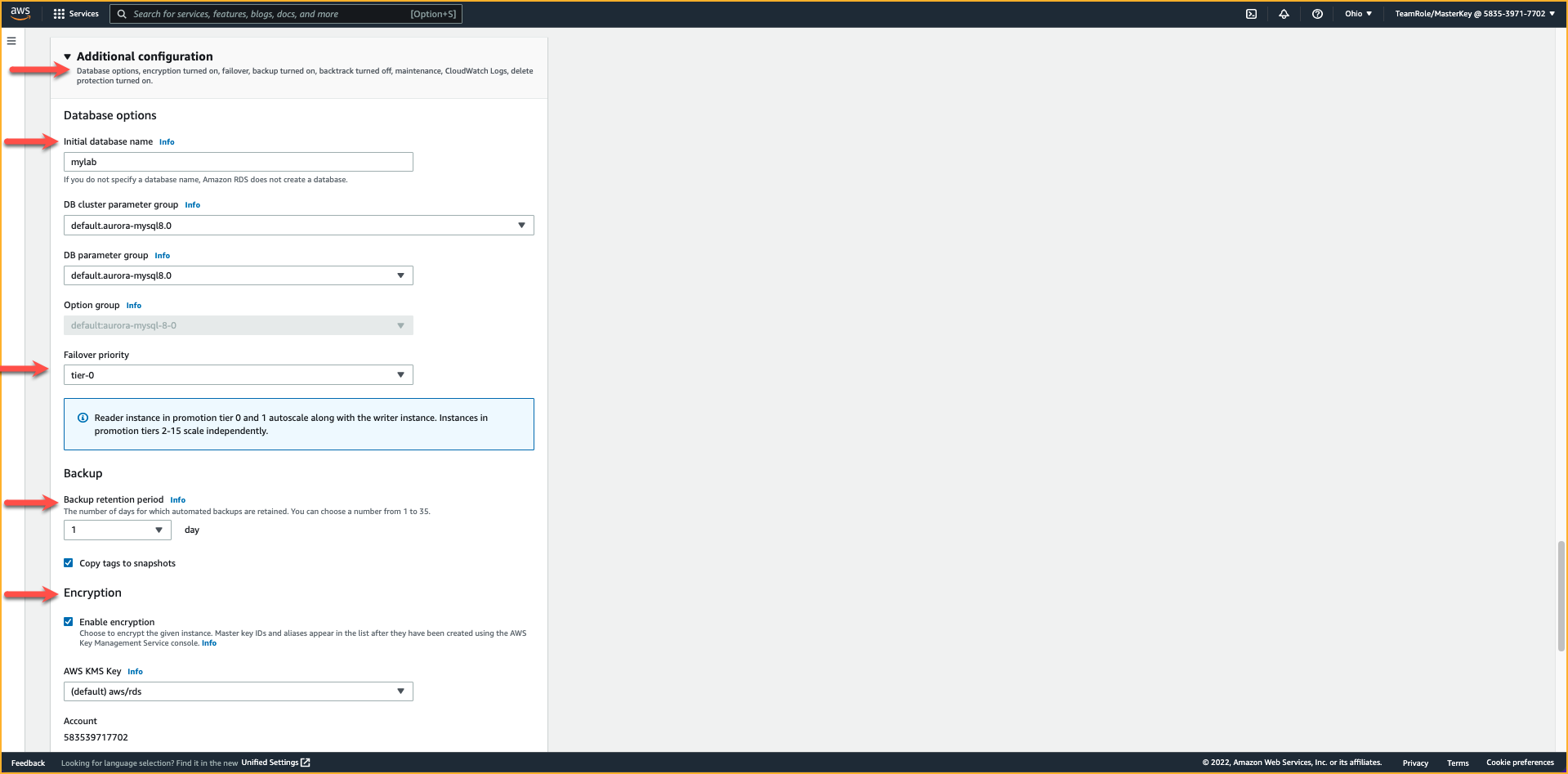Open the notifications bell icon

[x=1284, y=14]
